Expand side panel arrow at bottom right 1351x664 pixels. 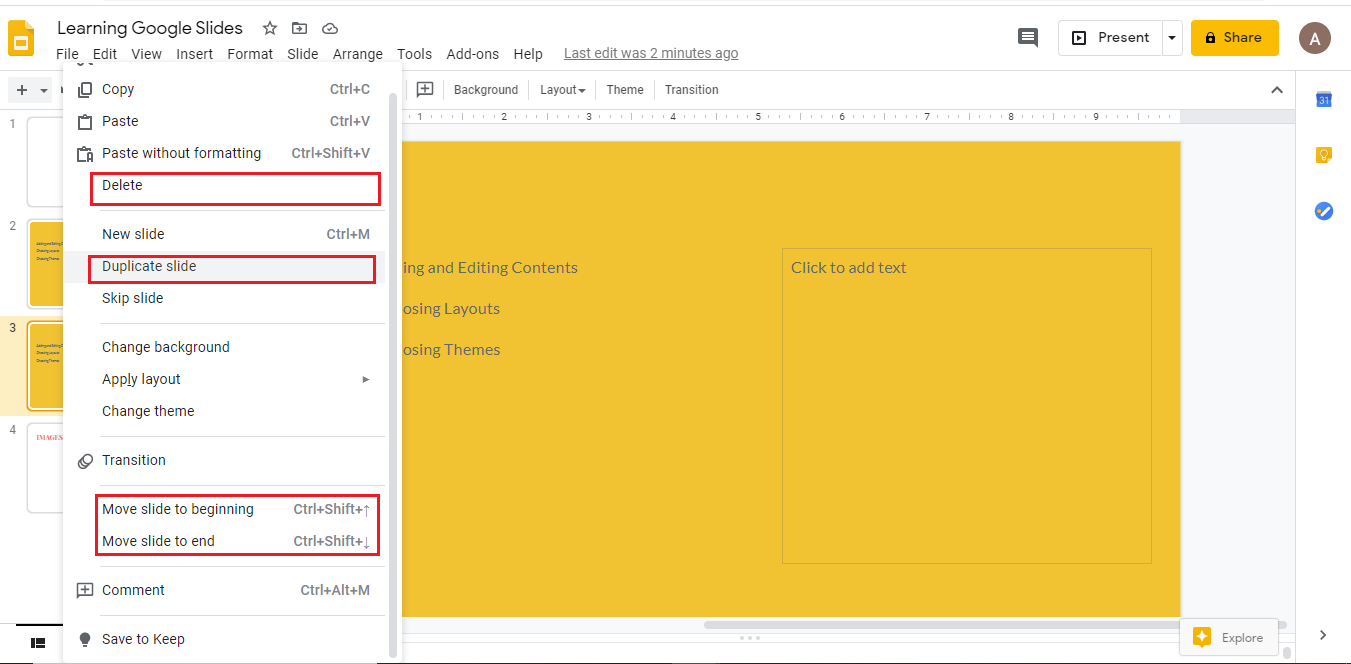pos(1323,635)
